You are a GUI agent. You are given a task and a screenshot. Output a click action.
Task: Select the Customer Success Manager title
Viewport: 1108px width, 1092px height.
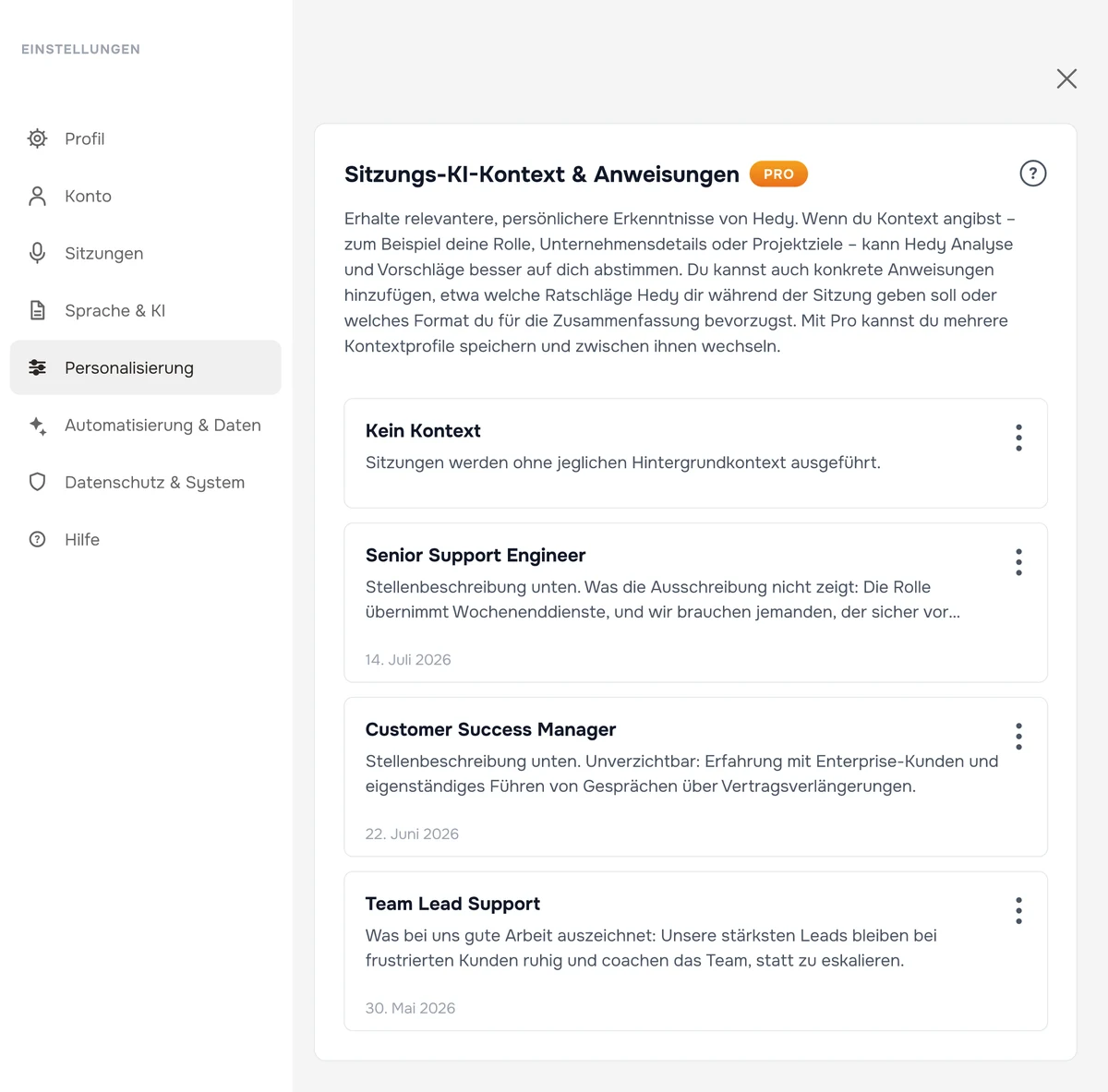click(x=490, y=730)
